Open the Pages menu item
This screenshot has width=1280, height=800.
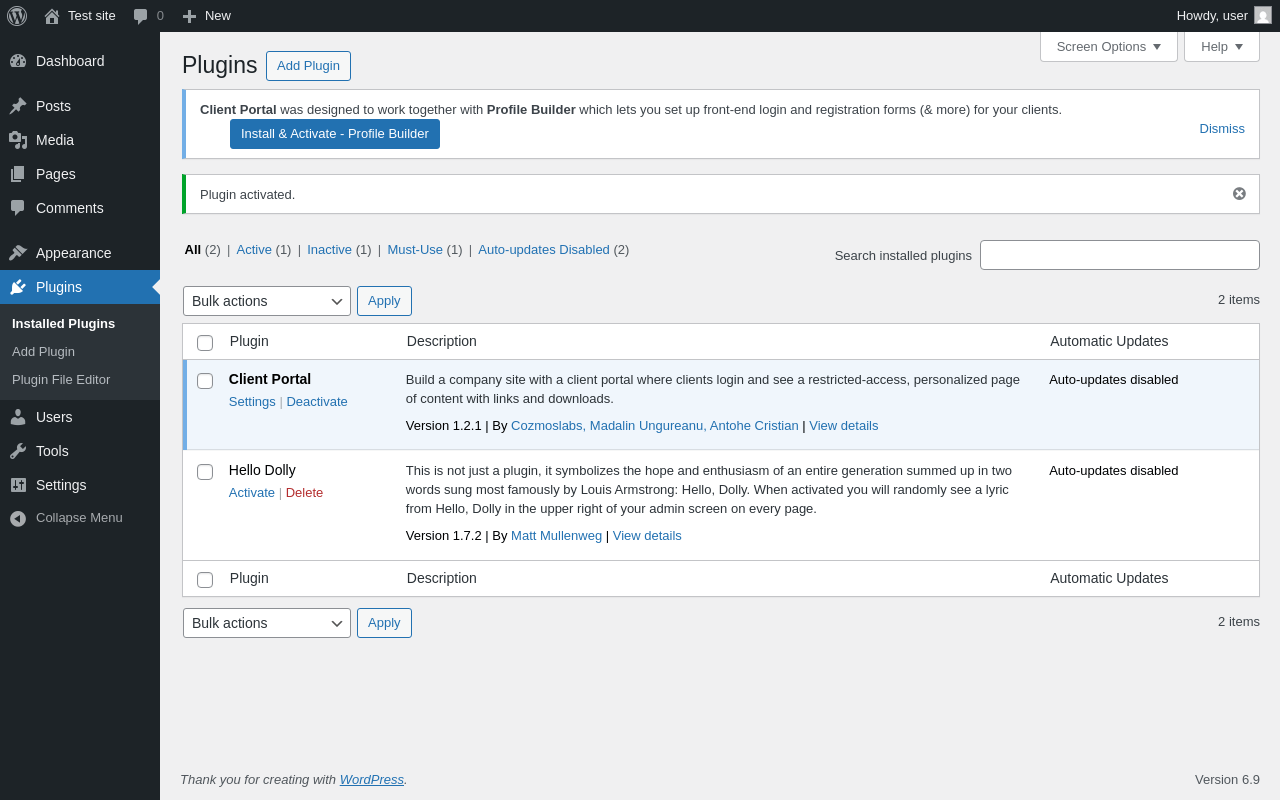tap(80, 174)
